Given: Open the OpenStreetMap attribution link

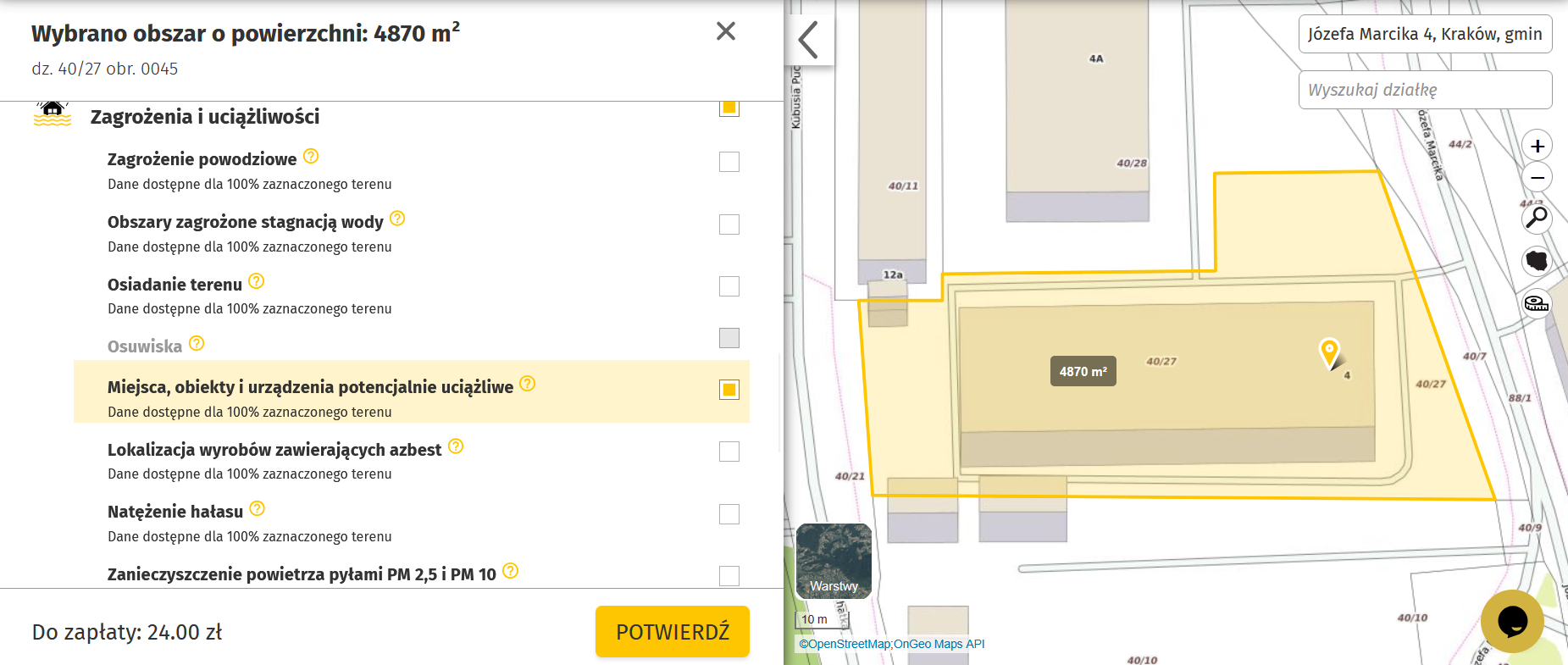Looking at the screenshot, I should tap(845, 644).
